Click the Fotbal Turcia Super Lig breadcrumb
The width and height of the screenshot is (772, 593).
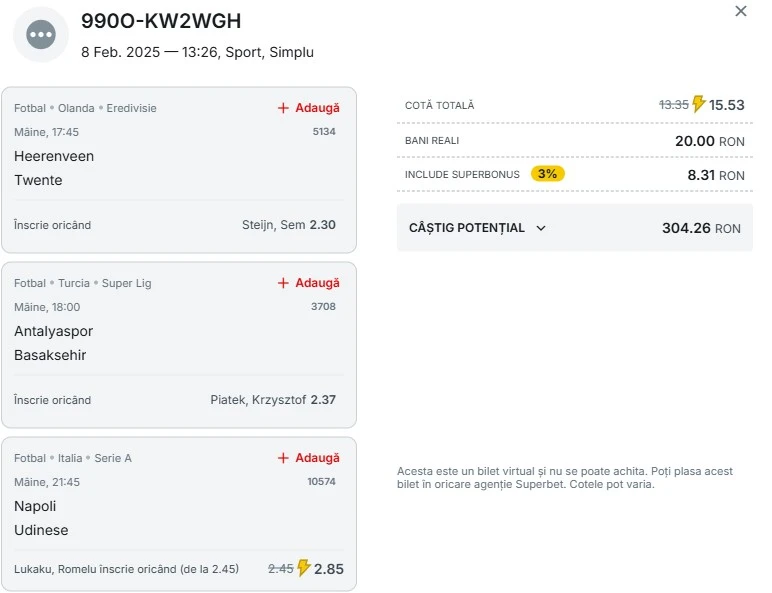tap(83, 283)
